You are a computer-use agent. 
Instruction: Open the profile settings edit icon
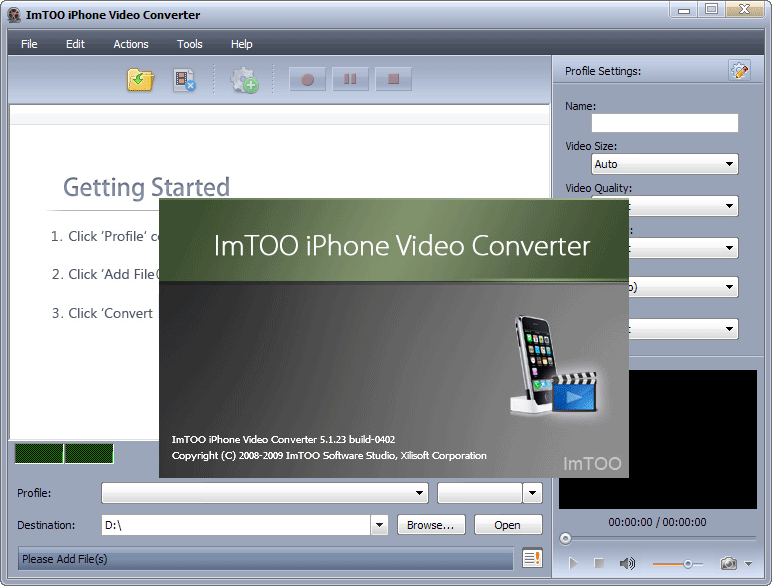[739, 71]
